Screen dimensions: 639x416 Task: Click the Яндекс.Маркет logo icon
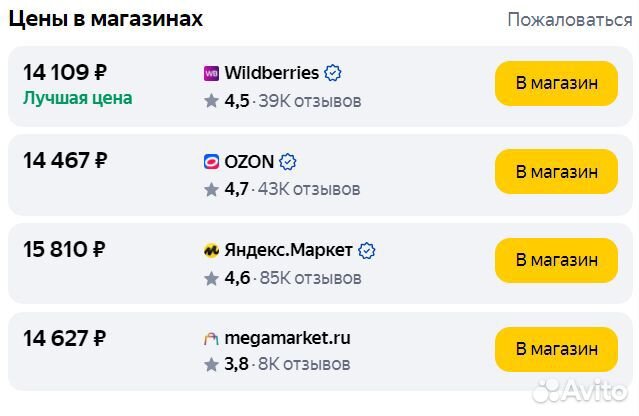(x=211, y=251)
